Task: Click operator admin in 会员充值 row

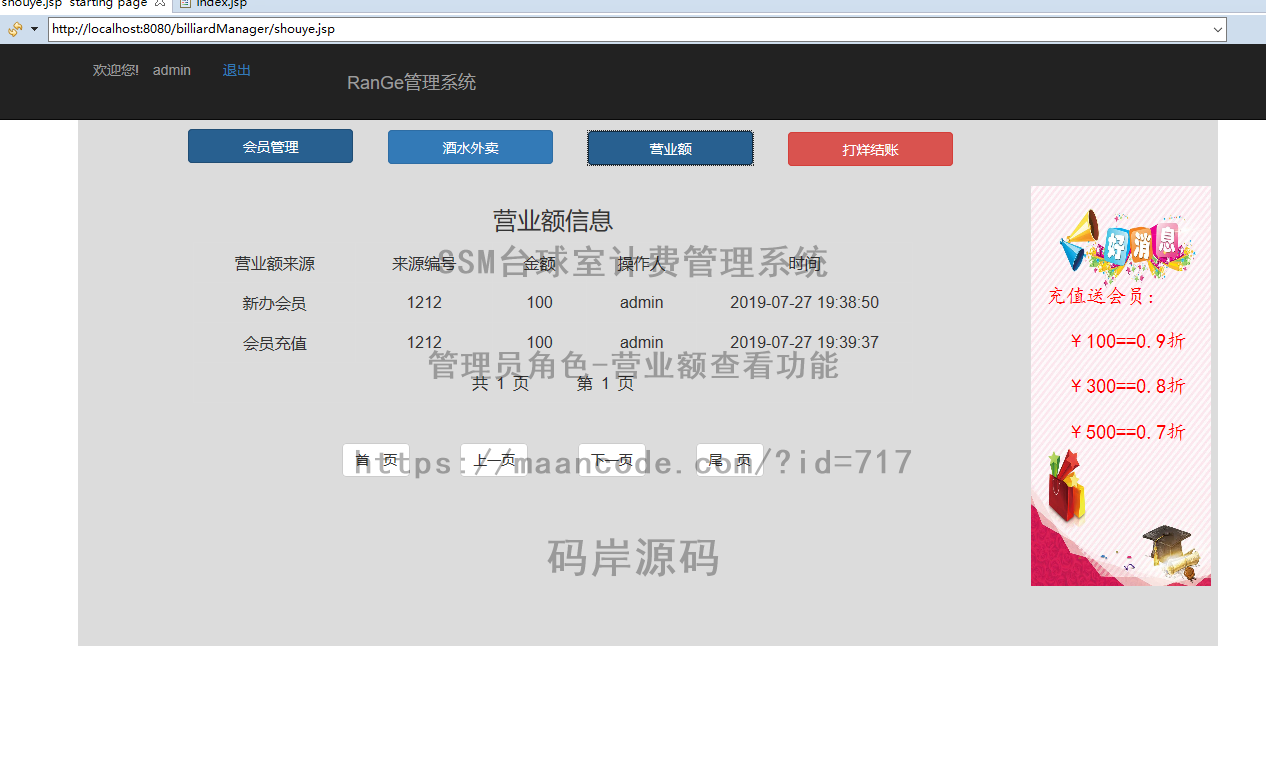Action: click(641, 342)
